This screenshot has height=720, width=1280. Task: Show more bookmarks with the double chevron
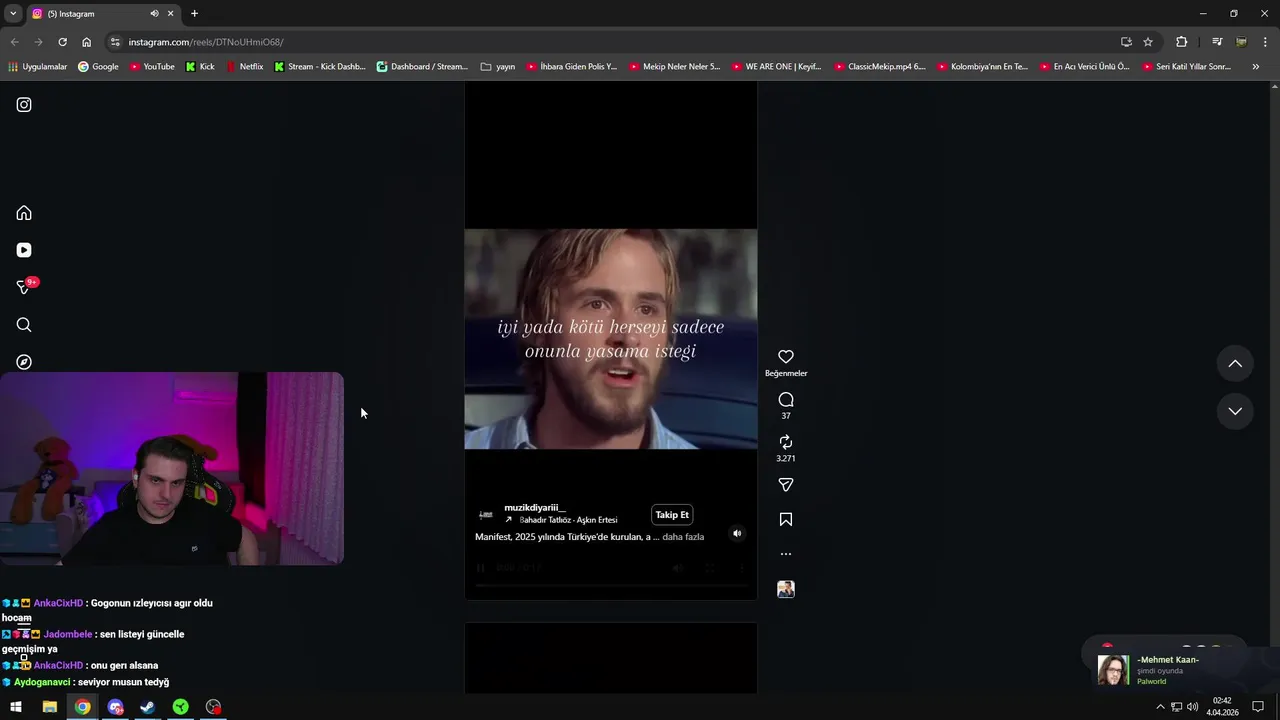pyautogui.click(x=1256, y=67)
